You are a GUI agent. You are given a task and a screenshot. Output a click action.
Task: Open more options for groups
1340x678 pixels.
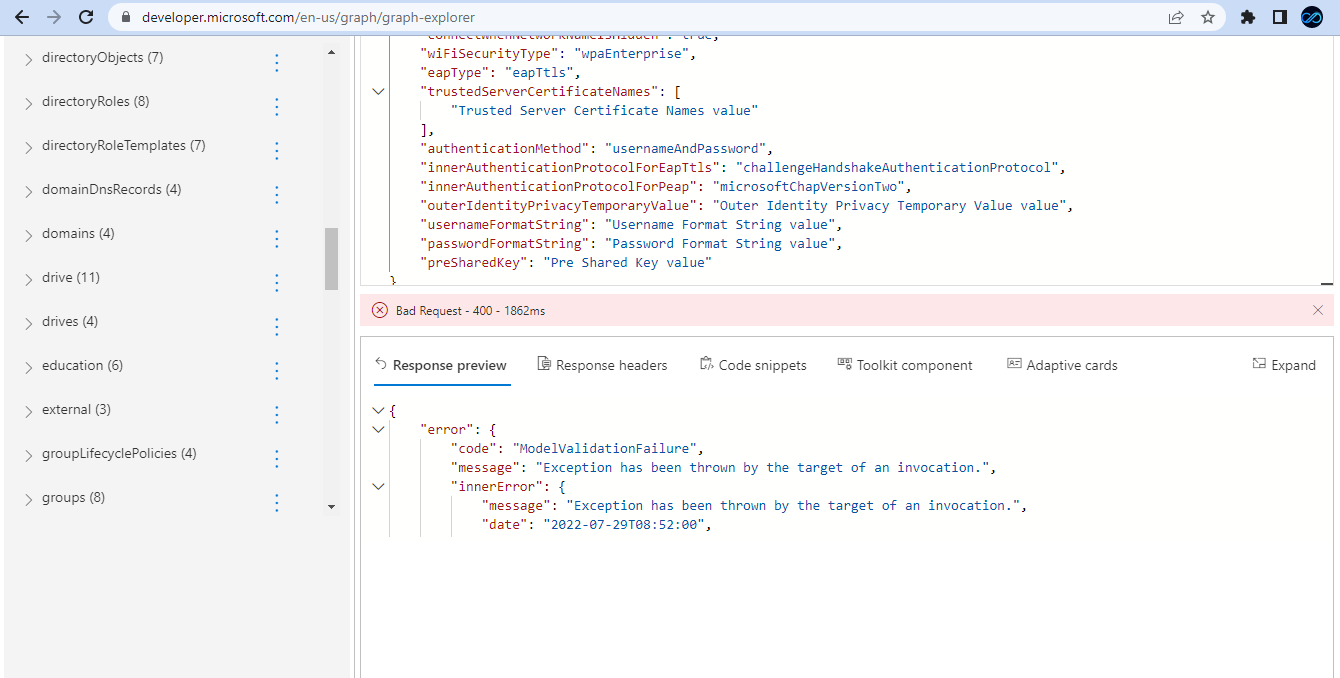(x=277, y=503)
